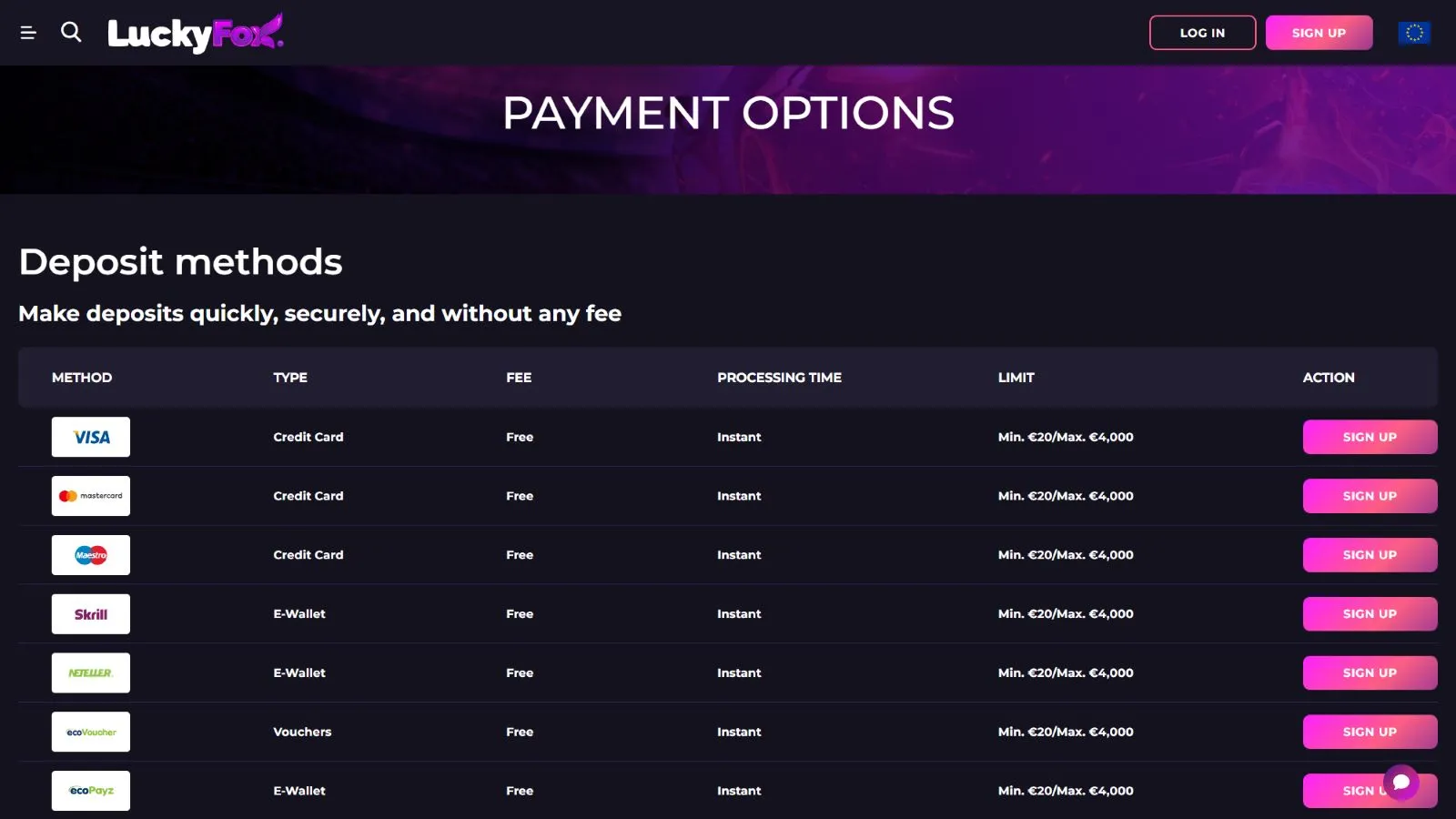Click the ecoVoucher payment logo

tap(91, 732)
